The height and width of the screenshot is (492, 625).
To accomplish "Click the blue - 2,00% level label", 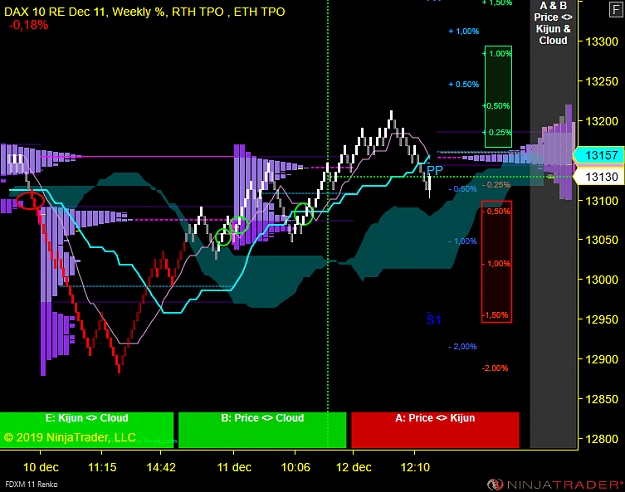I will tap(463, 346).
